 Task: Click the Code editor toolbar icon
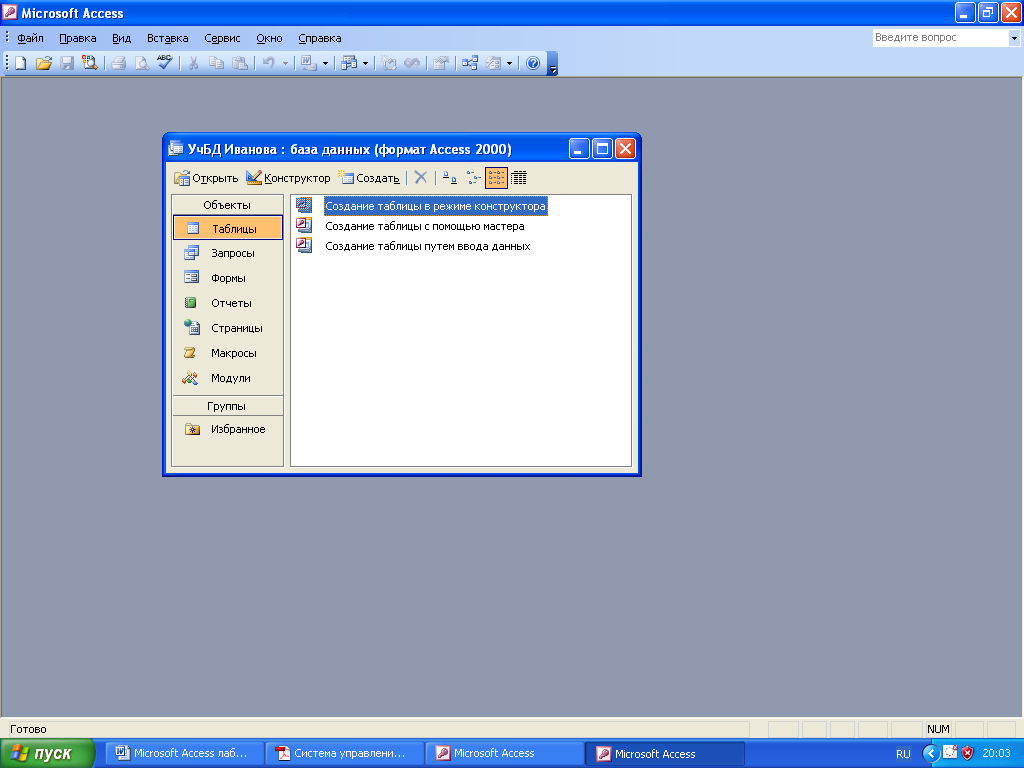389,63
